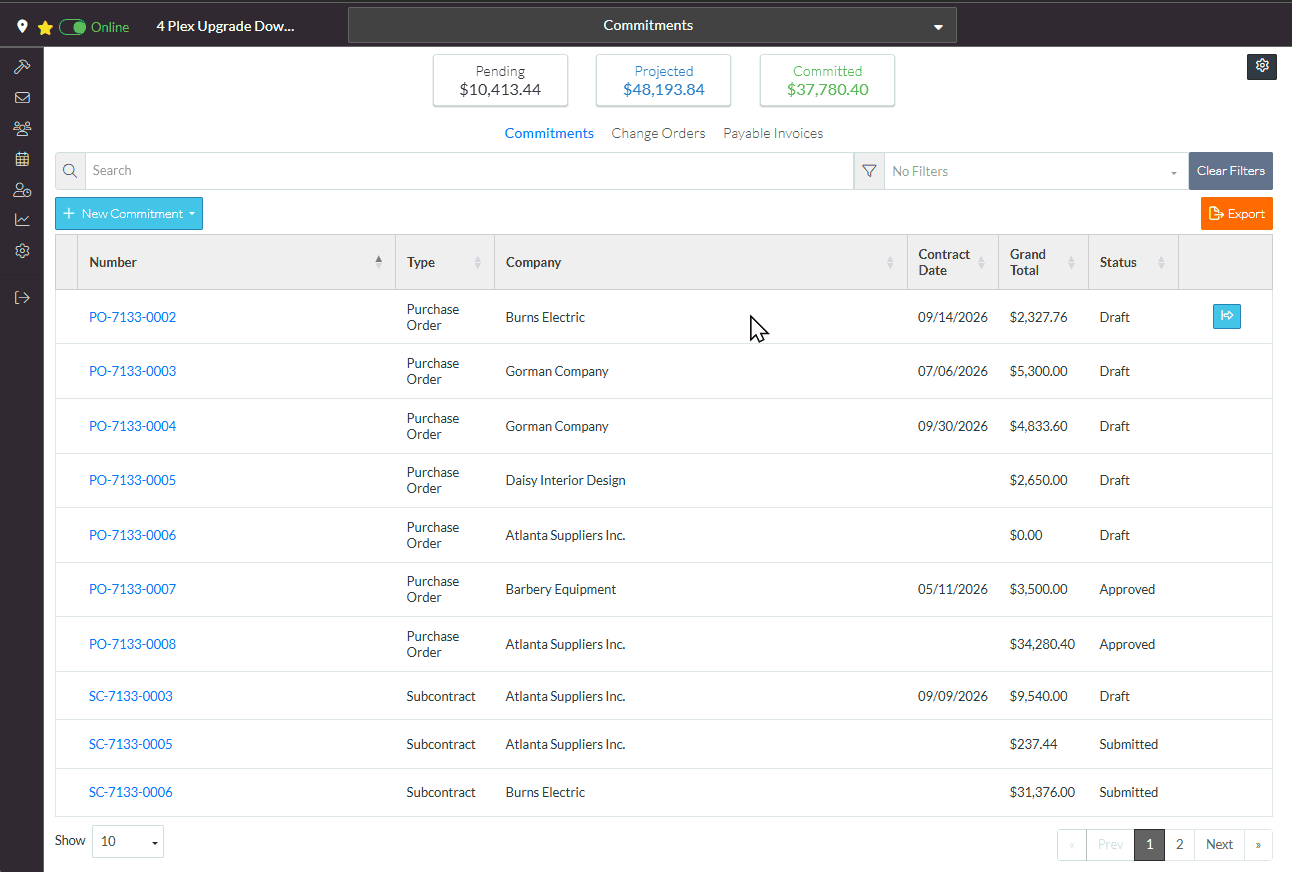
Task: Click the logout arrow icon in sidebar
Action: [22, 297]
